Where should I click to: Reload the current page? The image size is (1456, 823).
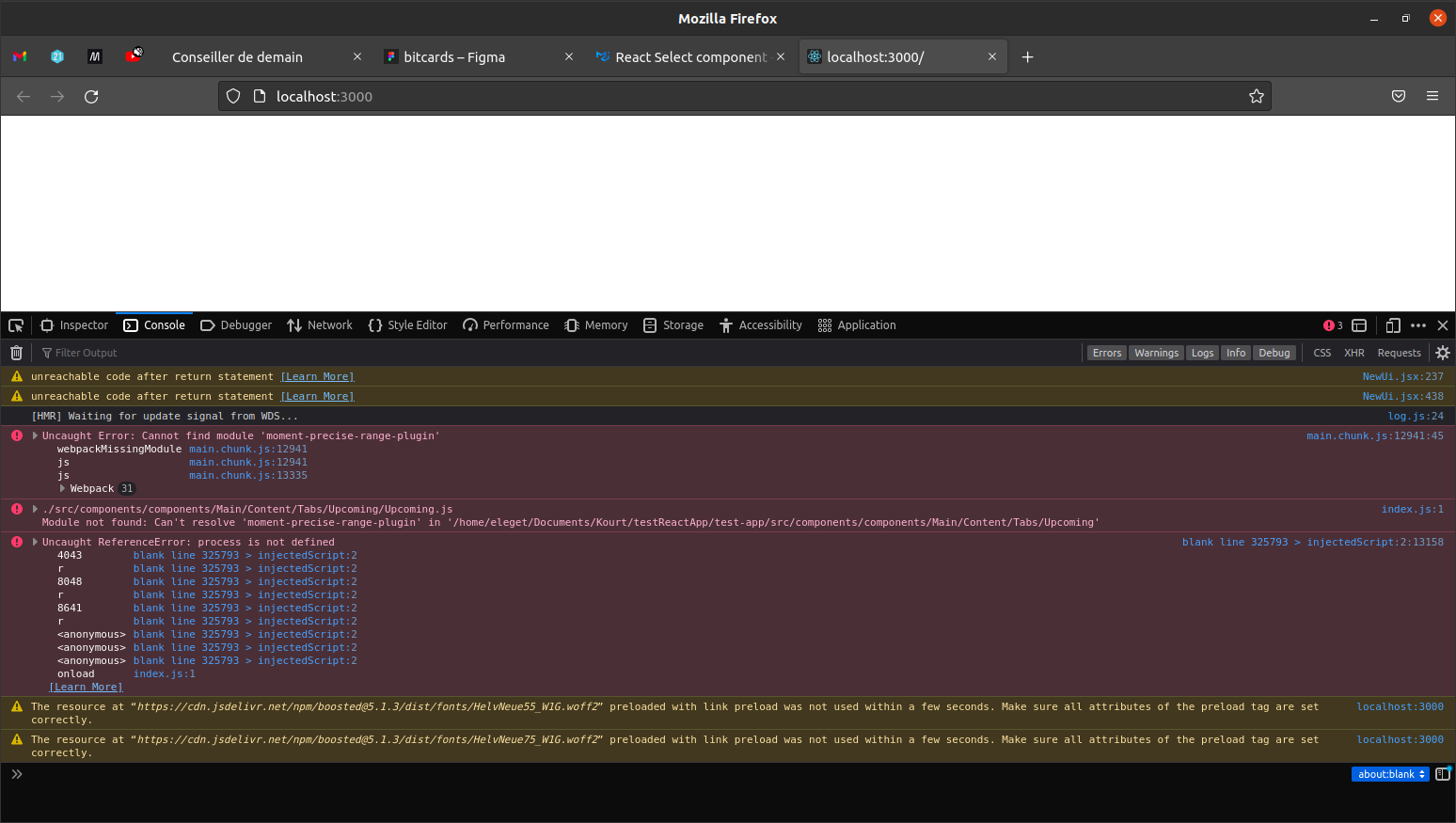pyautogui.click(x=91, y=97)
